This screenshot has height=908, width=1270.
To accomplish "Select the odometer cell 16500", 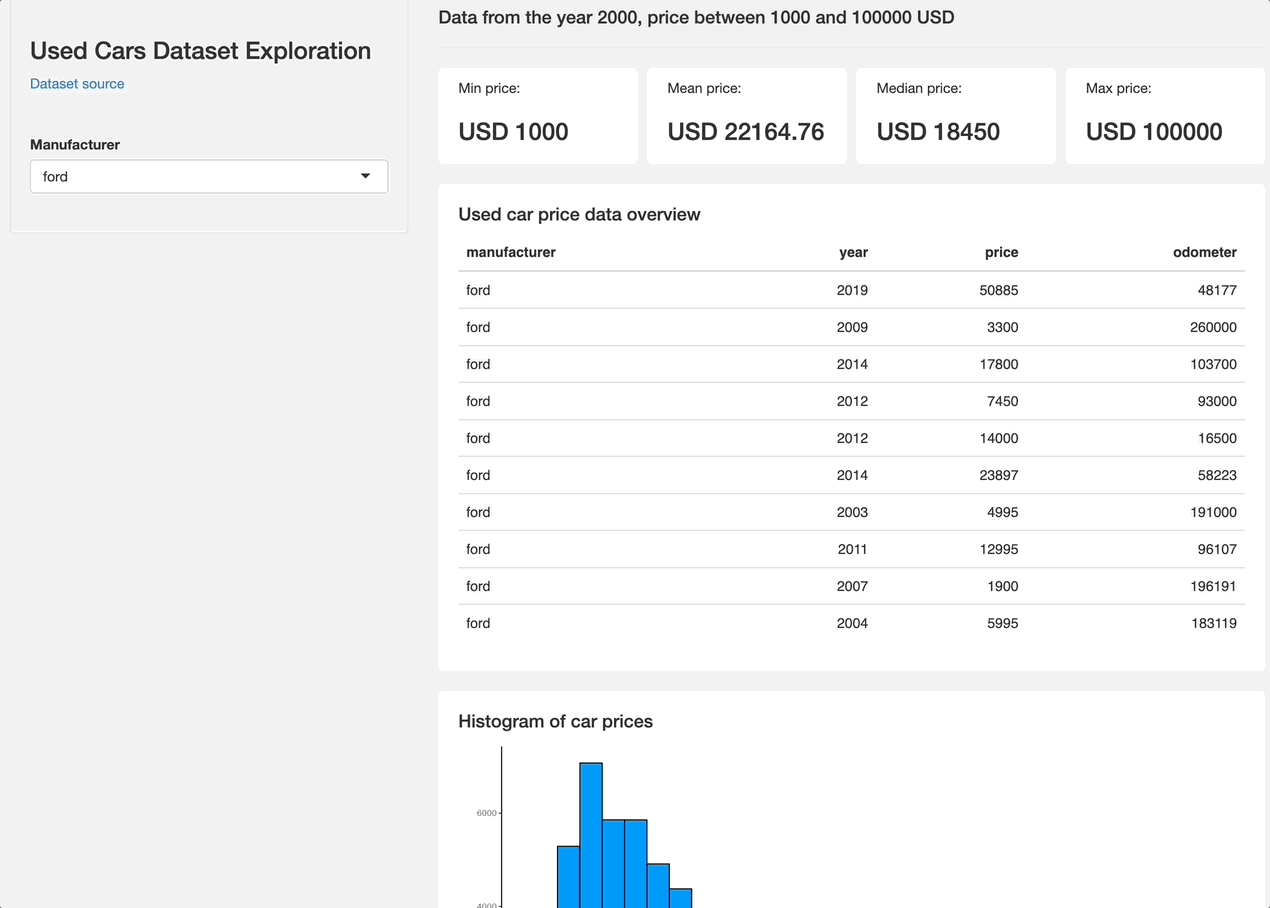I will 1217,438.
